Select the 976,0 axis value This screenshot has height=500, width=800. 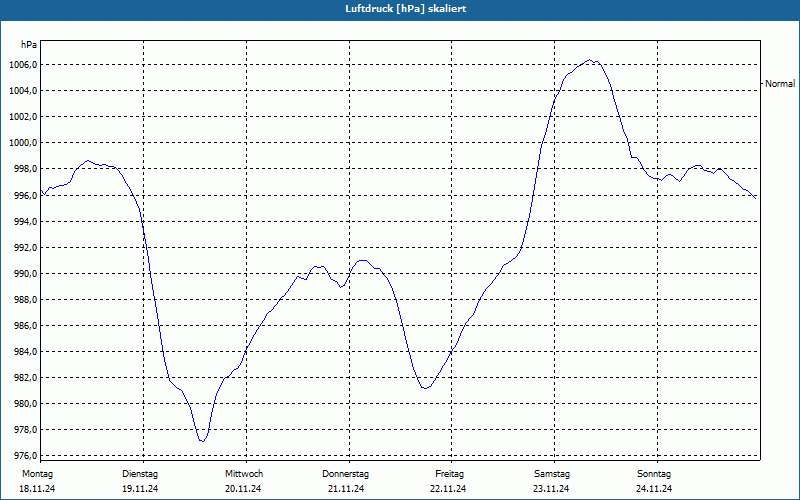tap(25, 456)
